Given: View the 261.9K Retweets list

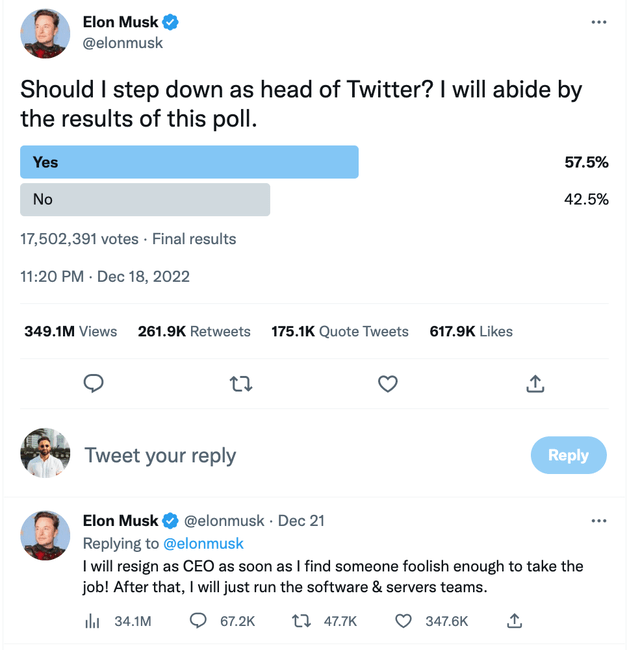Looking at the screenshot, I should 194,331.
